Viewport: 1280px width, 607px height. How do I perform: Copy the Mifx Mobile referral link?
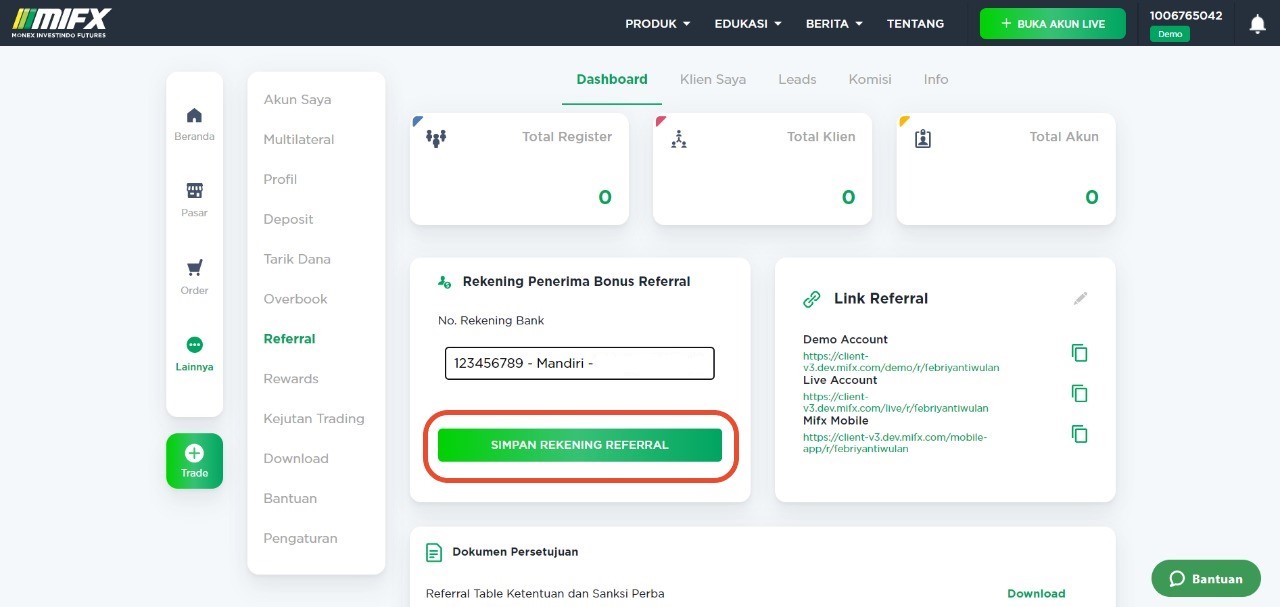[1079, 434]
